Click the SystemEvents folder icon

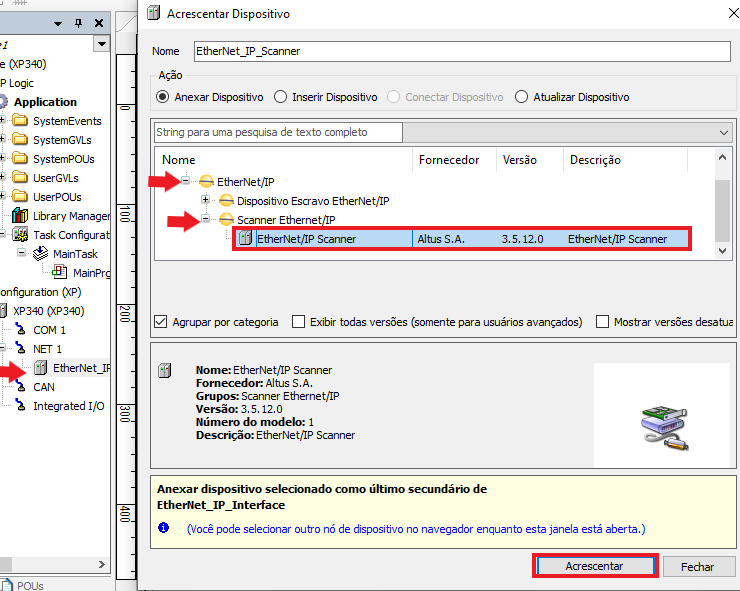[20, 121]
